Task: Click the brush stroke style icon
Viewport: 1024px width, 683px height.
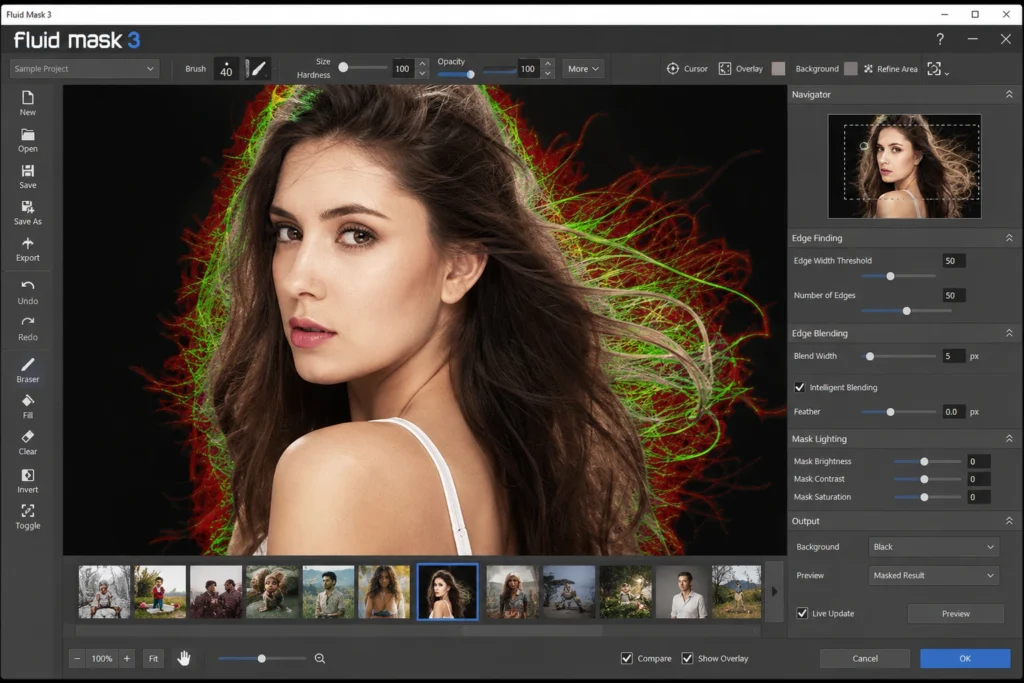Action: point(256,69)
